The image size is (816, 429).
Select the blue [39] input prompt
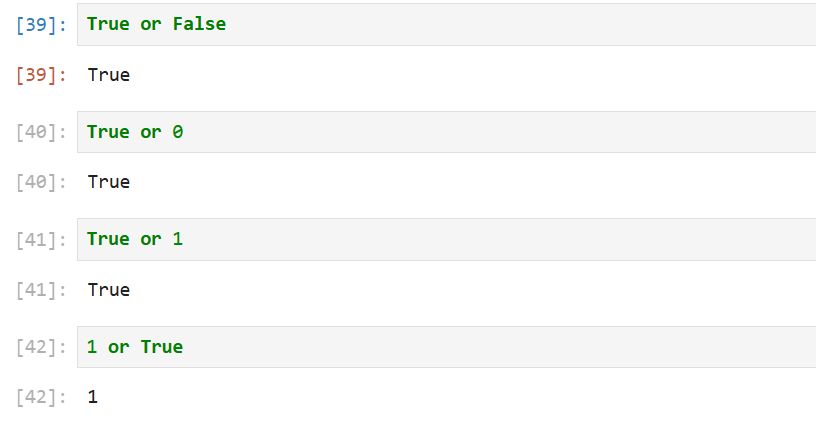pos(41,24)
